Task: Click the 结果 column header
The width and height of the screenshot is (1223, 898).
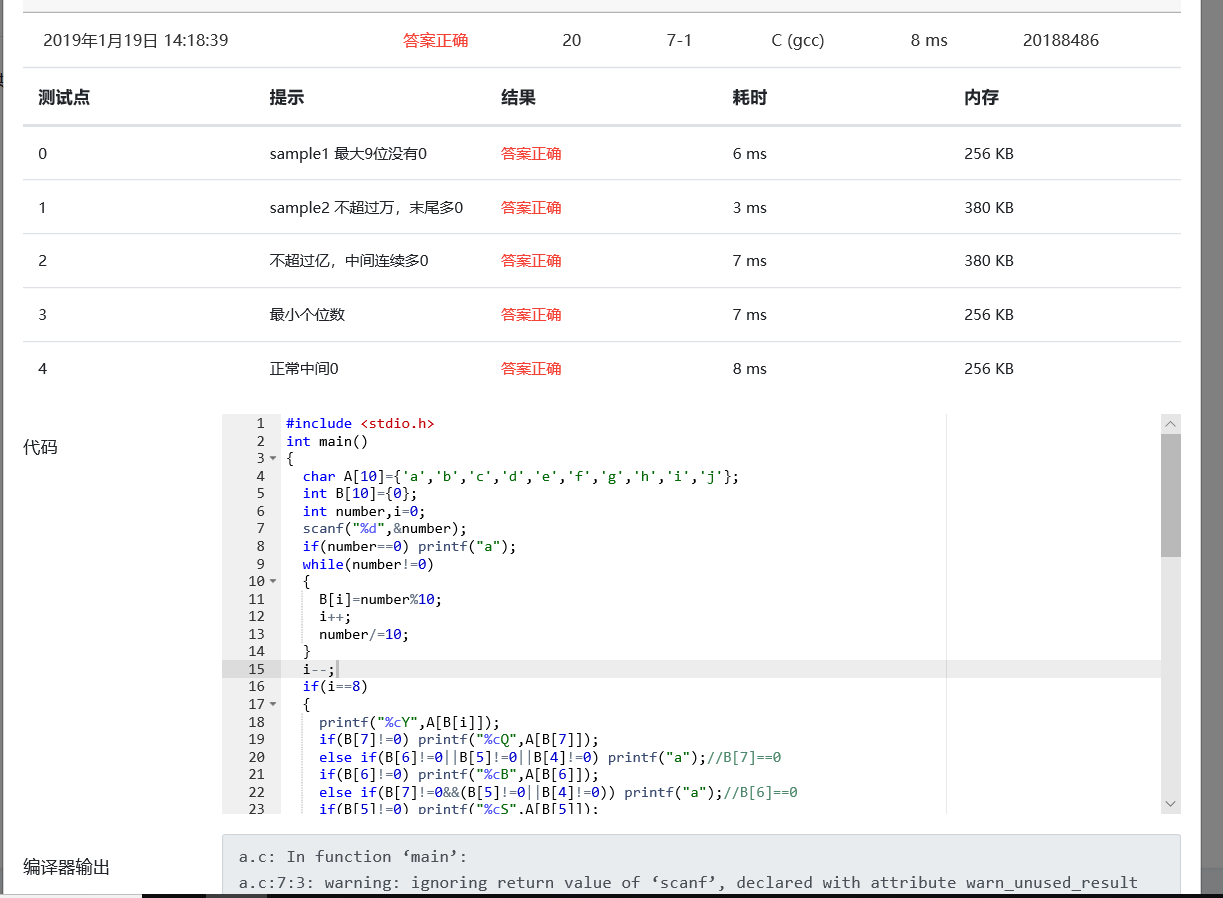Action: pyautogui.click(x=519, y=97)
